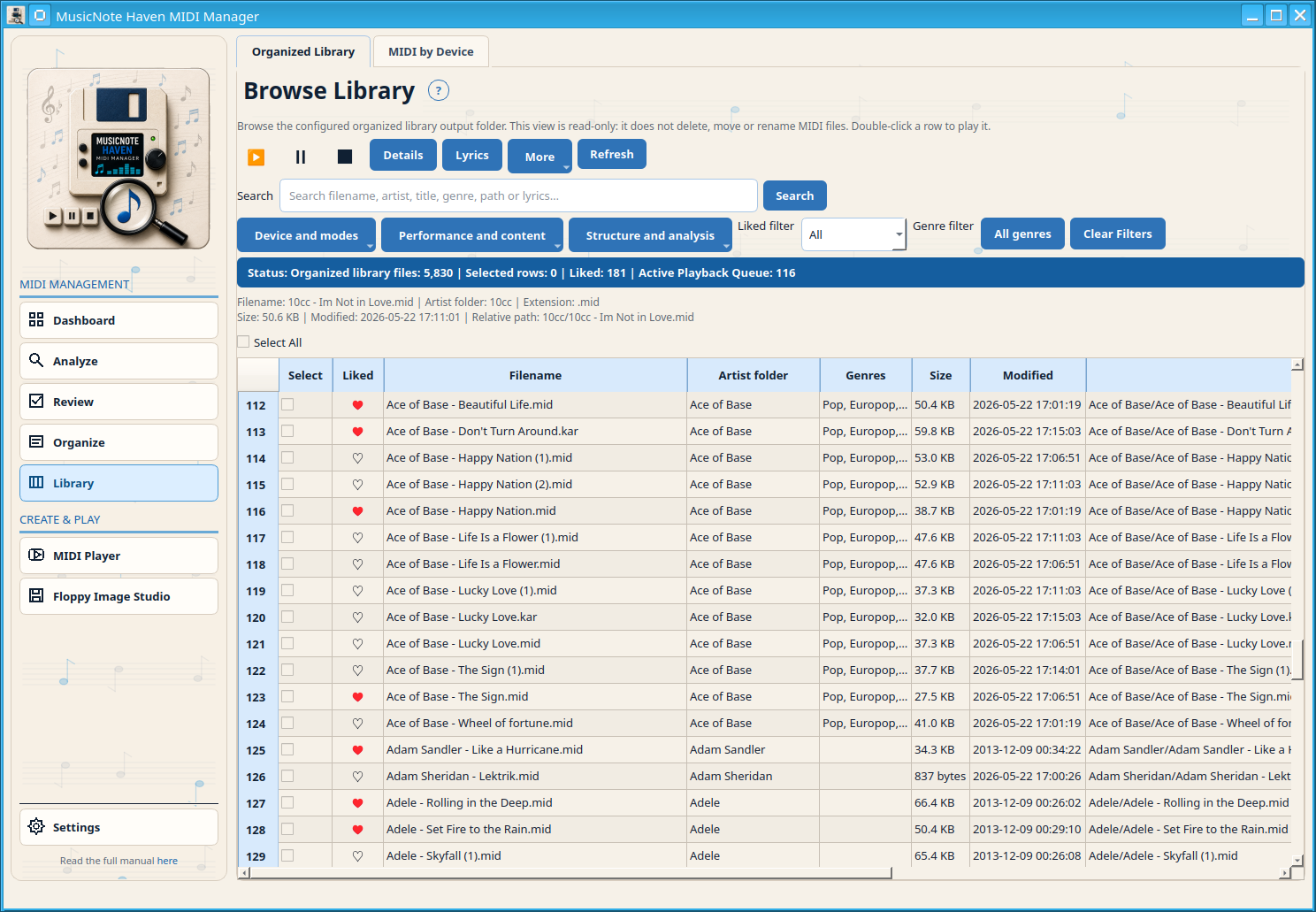Open the Browse Library help question-mark icon

pyautogui.click(x=439, y=90)
